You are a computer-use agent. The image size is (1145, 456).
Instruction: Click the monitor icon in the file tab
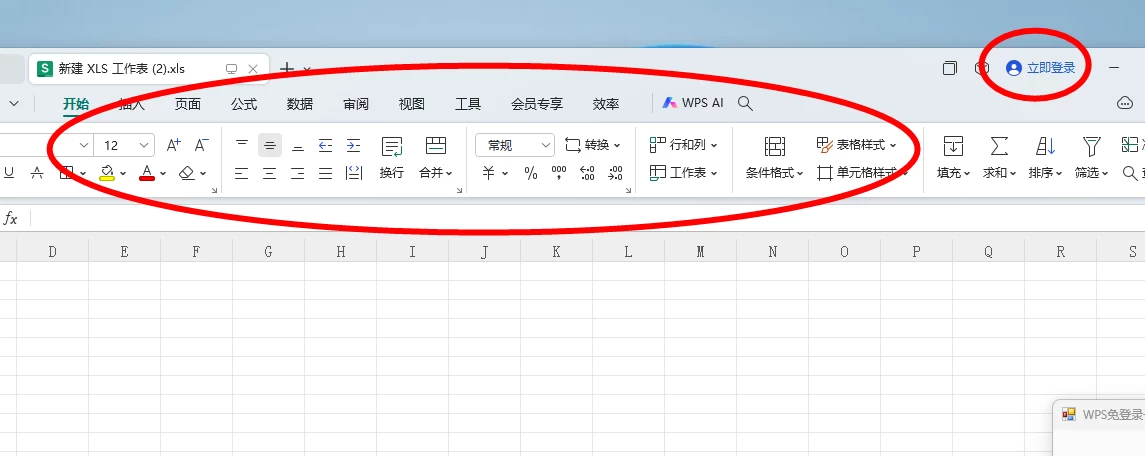(x=231, y=69)
